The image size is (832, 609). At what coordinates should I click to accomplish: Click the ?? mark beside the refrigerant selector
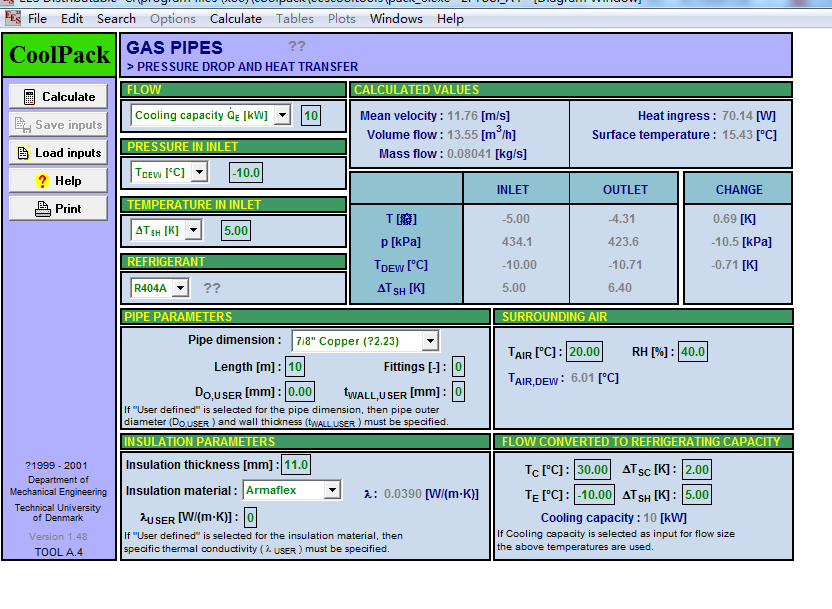click(212, 288)
